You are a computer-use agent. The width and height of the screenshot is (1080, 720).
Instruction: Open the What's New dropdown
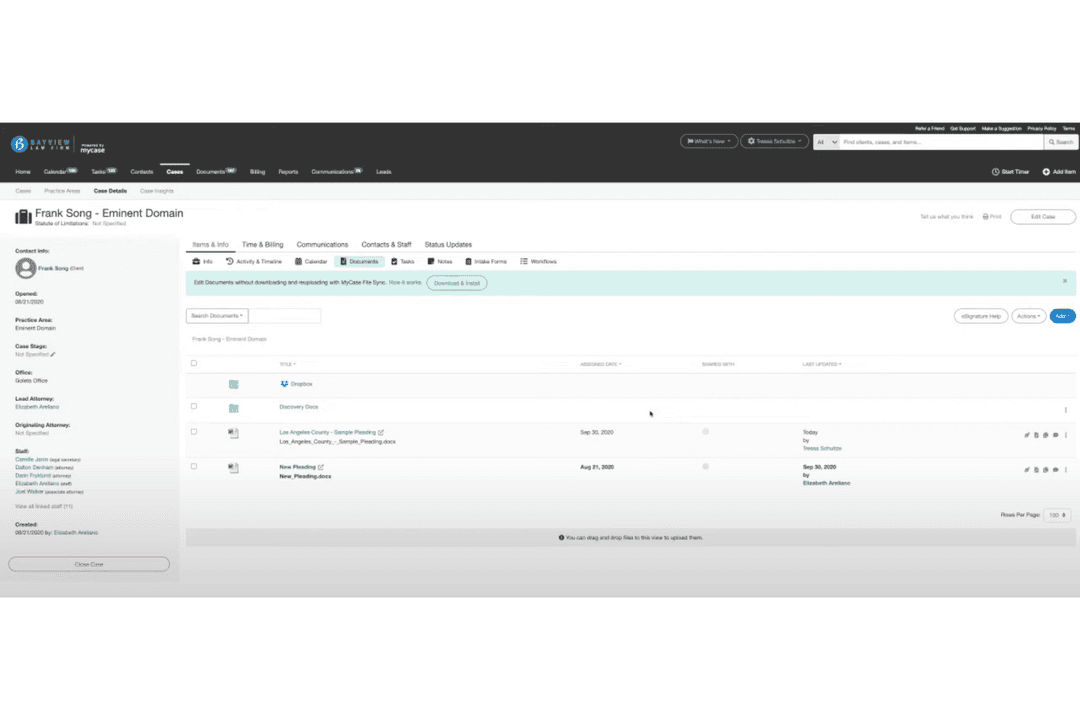pos(709,141)
